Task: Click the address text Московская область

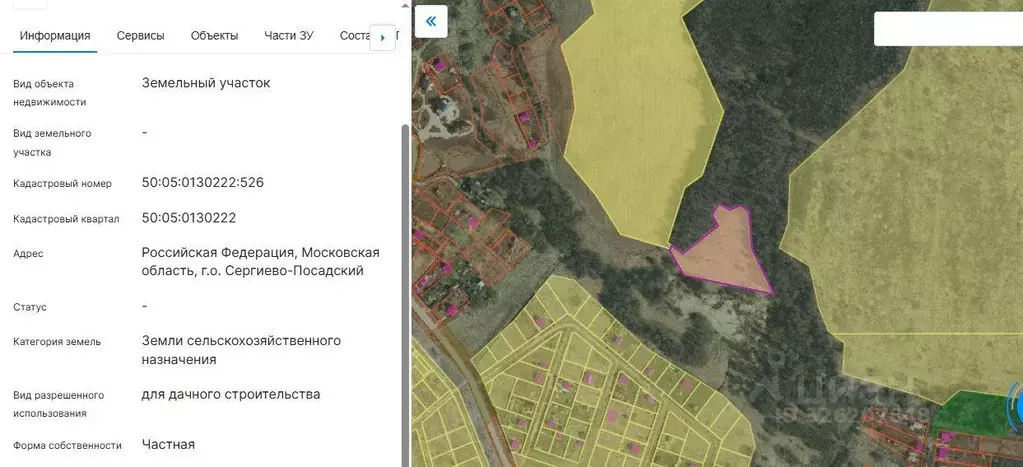Action: point(260,262)
